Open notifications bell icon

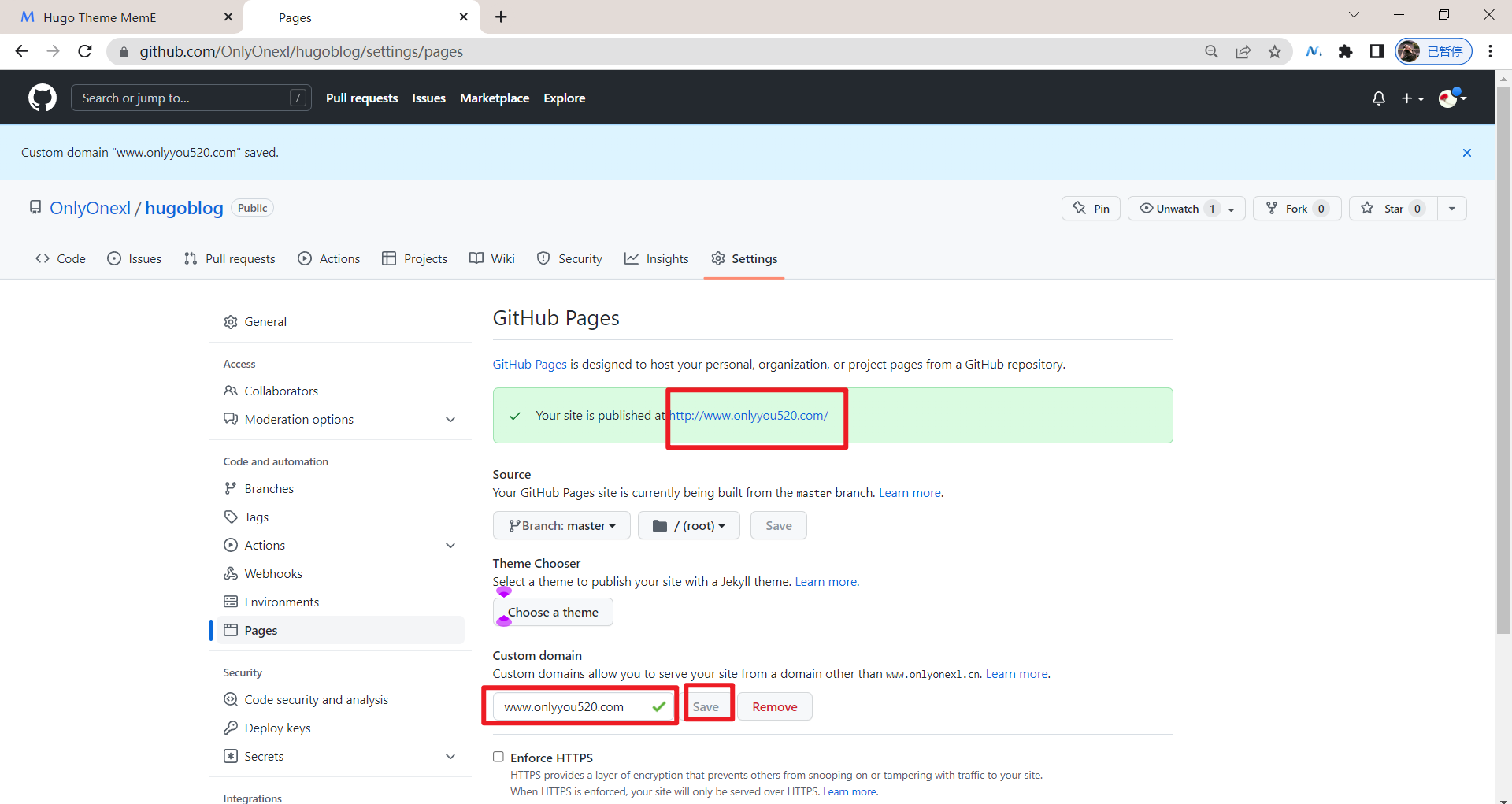click(x=1378, y=98)
